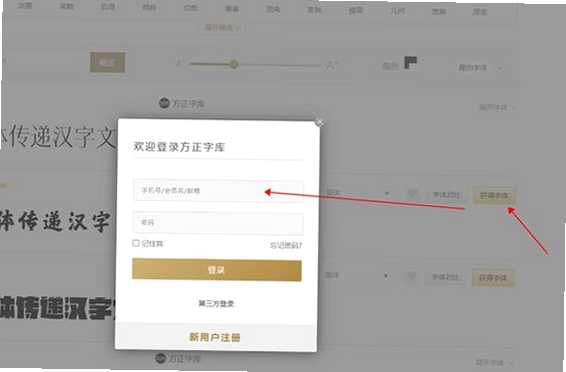This screenshot has height=372, width=566.
Task: Click the favorite heart icon in the upper font row
Action: (412, 194)
